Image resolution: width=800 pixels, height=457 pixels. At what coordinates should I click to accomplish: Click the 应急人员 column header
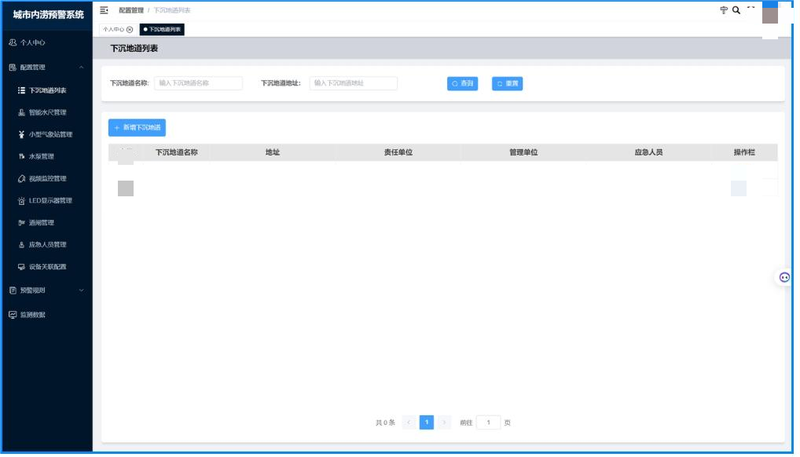(648, 153)
